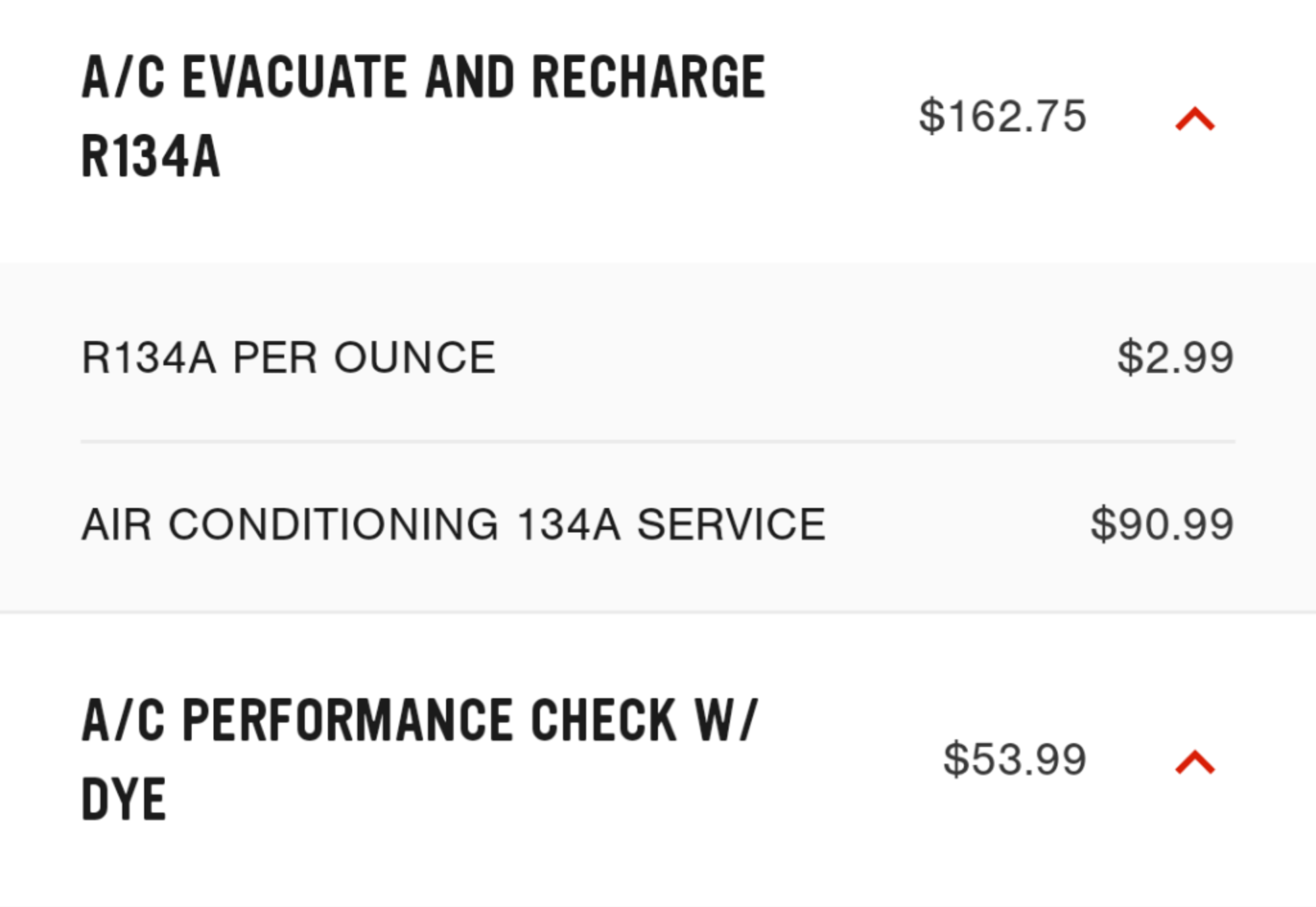
Task: Click the $53.99 price
Action: (x=1014, y=759)
